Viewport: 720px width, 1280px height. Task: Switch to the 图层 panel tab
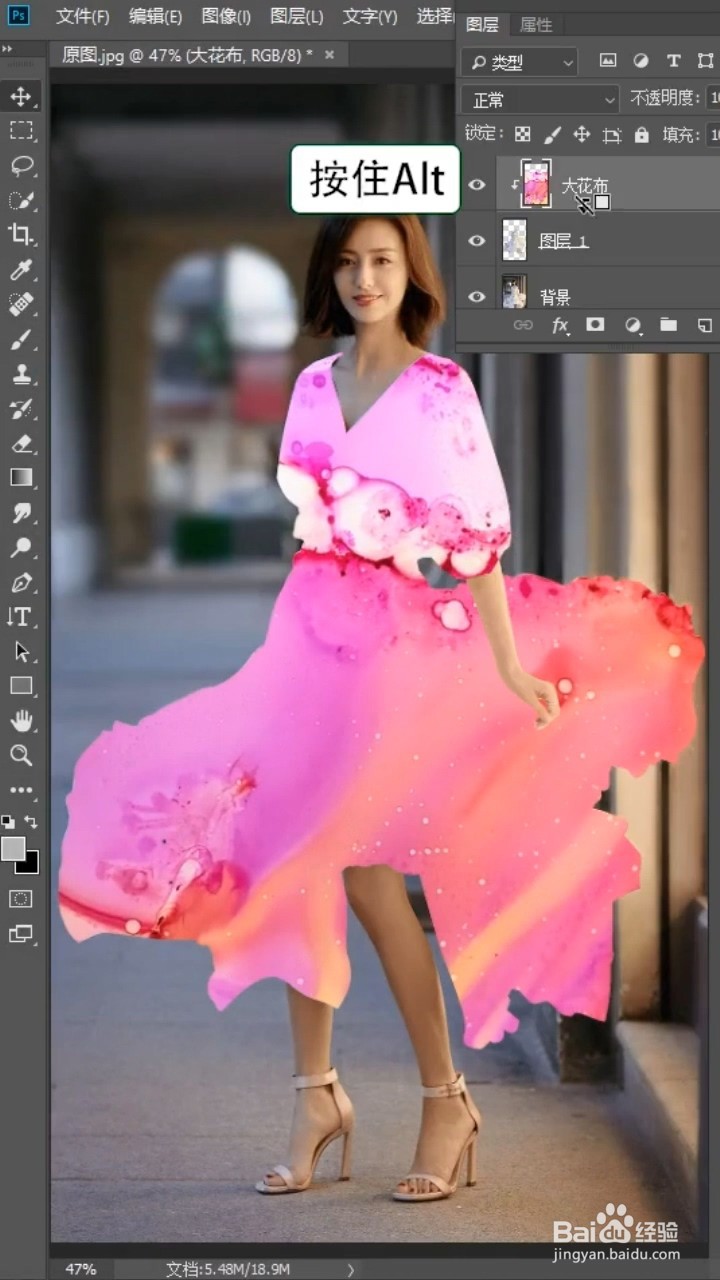(x=483, y=25)
